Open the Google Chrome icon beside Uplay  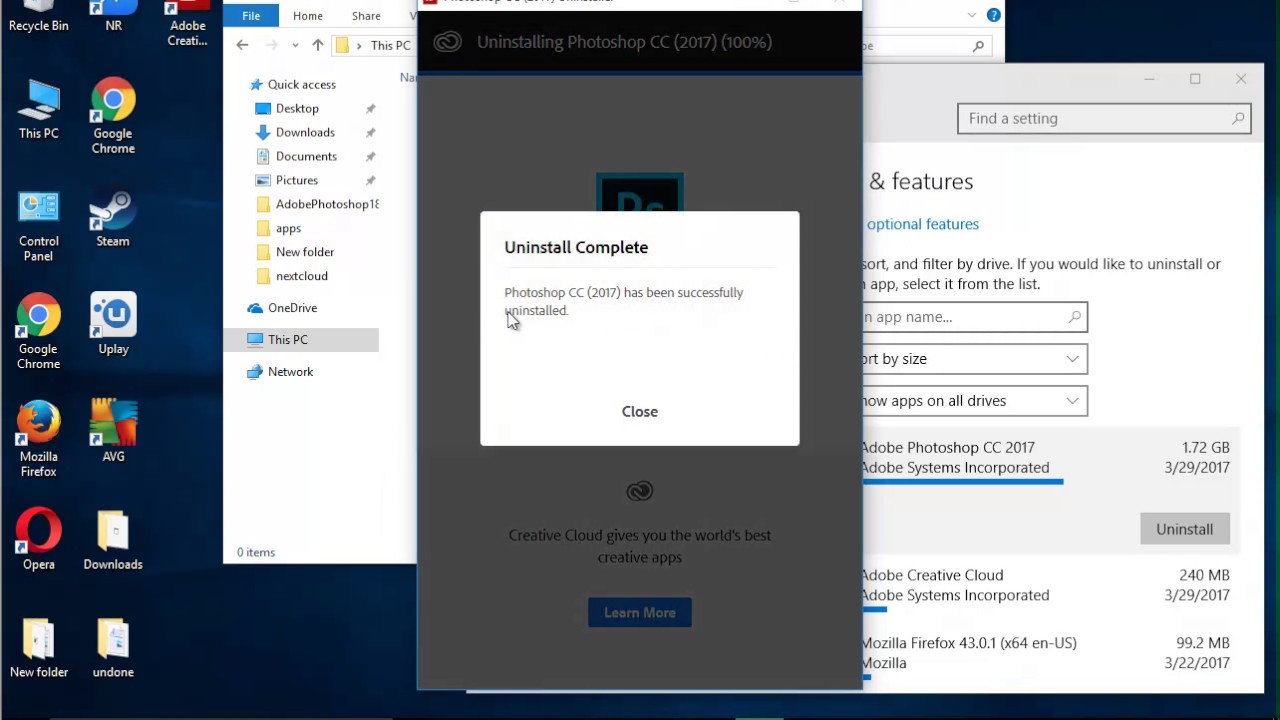(x=39, y=332)
